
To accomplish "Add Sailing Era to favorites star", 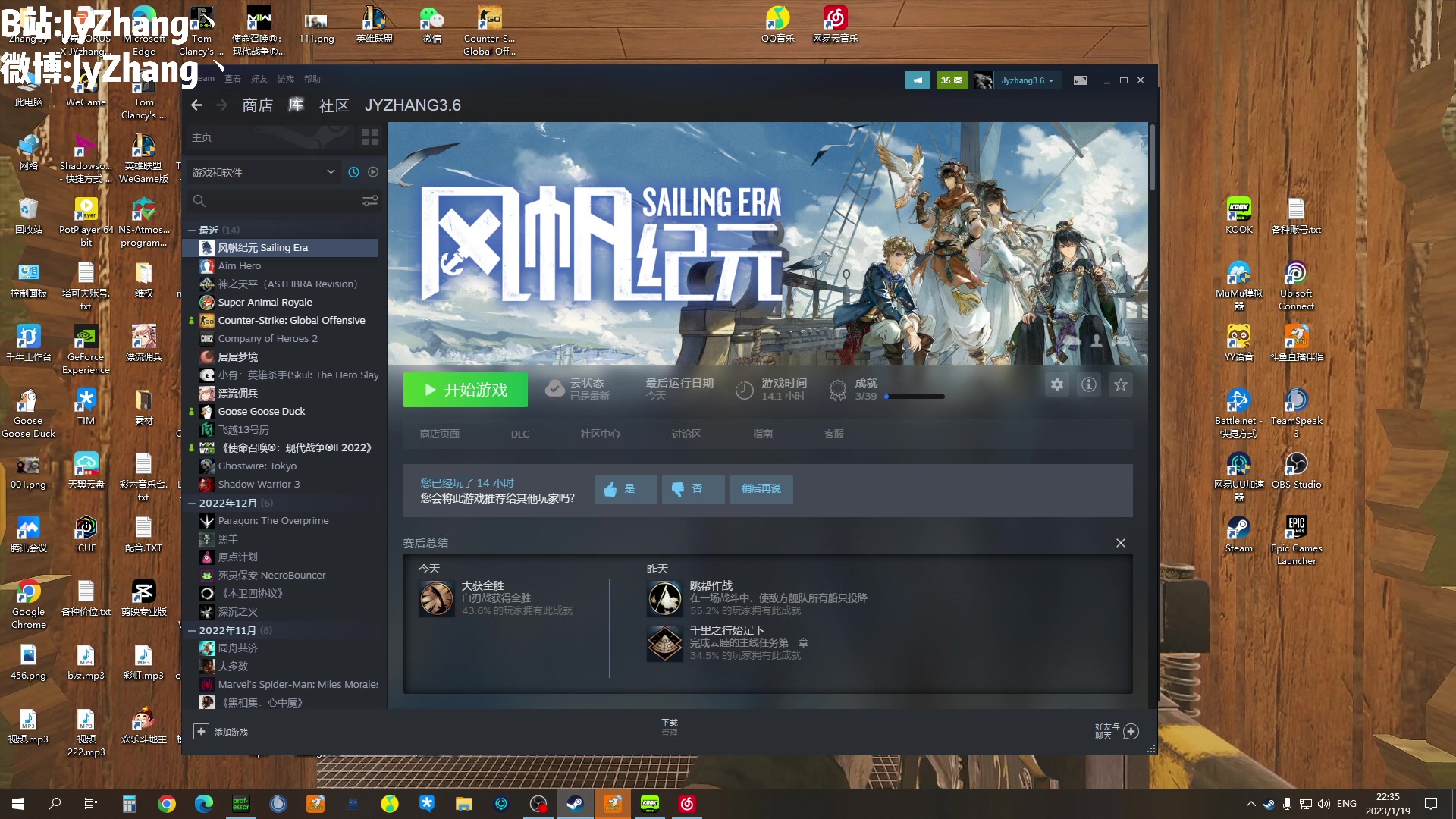I will pyautogui.click(x=1121, y=385).
